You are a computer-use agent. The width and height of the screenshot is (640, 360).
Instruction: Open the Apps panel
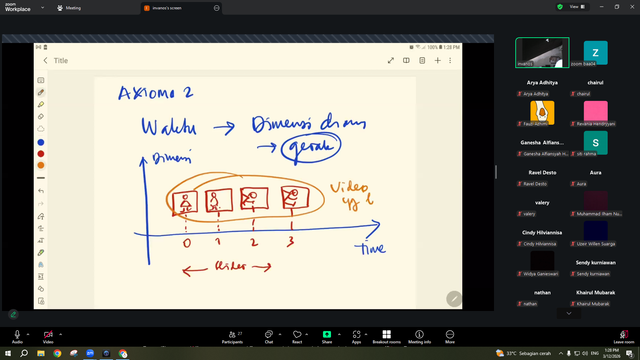356,337
